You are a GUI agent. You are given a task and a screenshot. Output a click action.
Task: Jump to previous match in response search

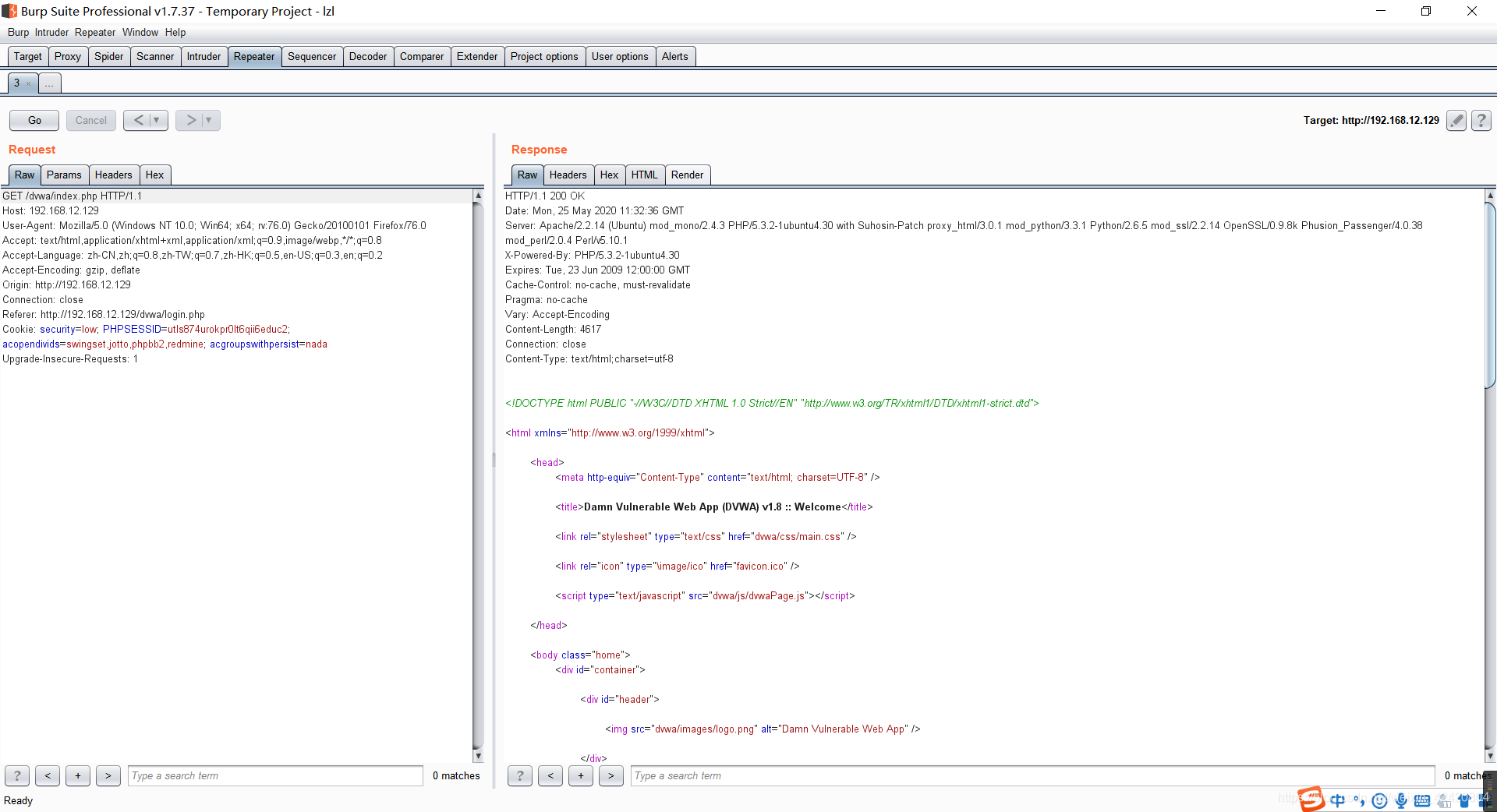click(x=550, y=775)
